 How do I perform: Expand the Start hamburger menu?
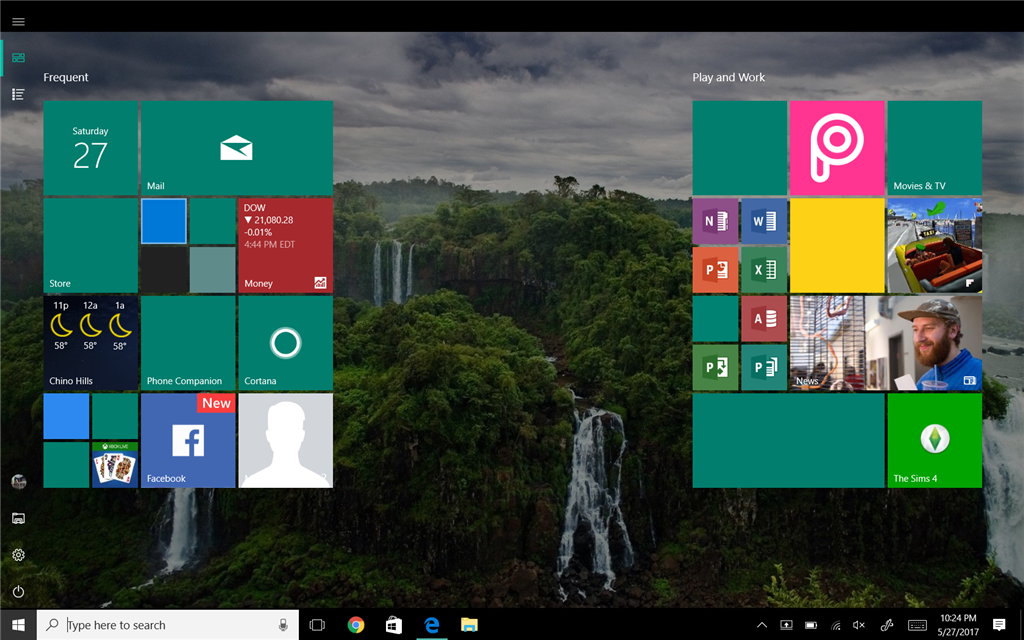18,22
